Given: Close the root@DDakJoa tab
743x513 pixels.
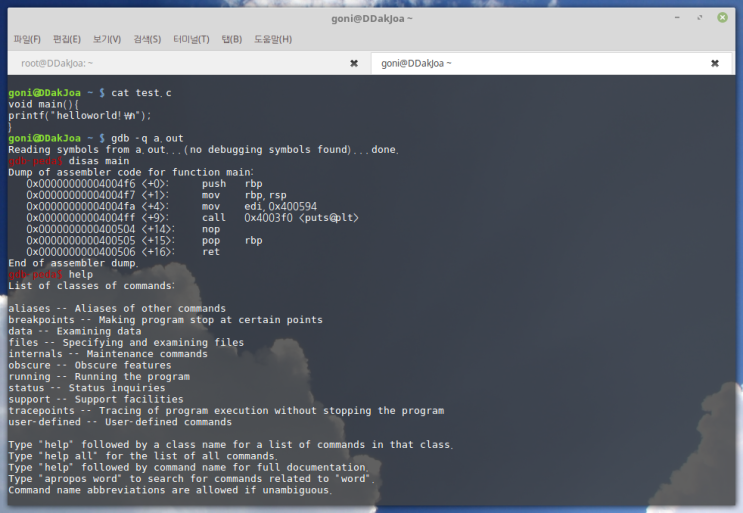Looking at the screenshot, I should pos(354,63).
